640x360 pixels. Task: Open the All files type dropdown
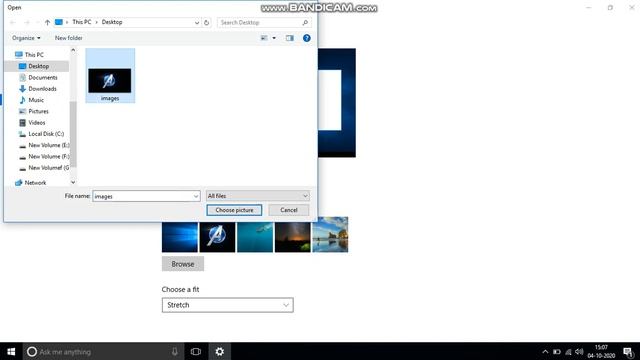pos(258,196)
